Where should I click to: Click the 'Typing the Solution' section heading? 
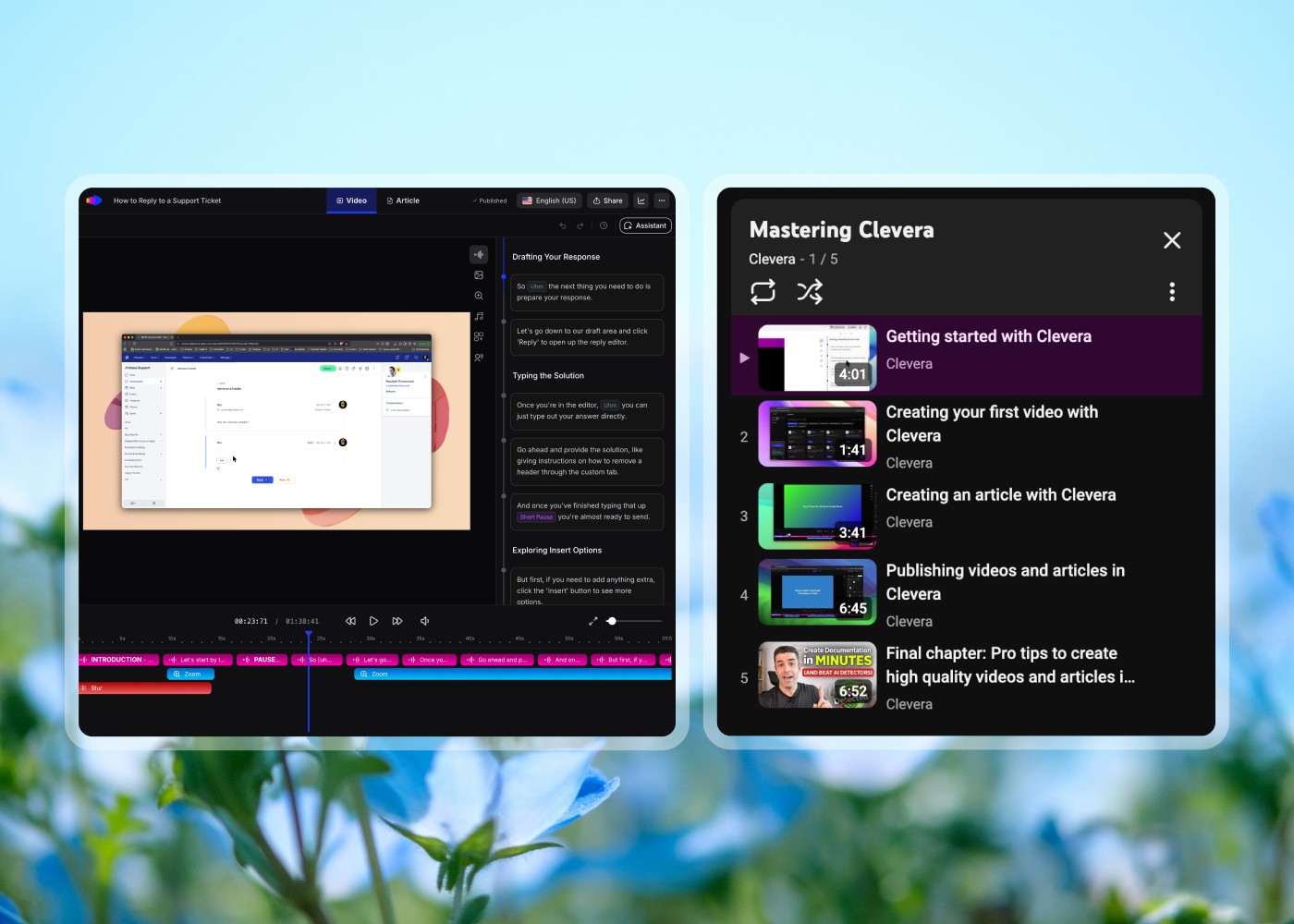[548, 376]
